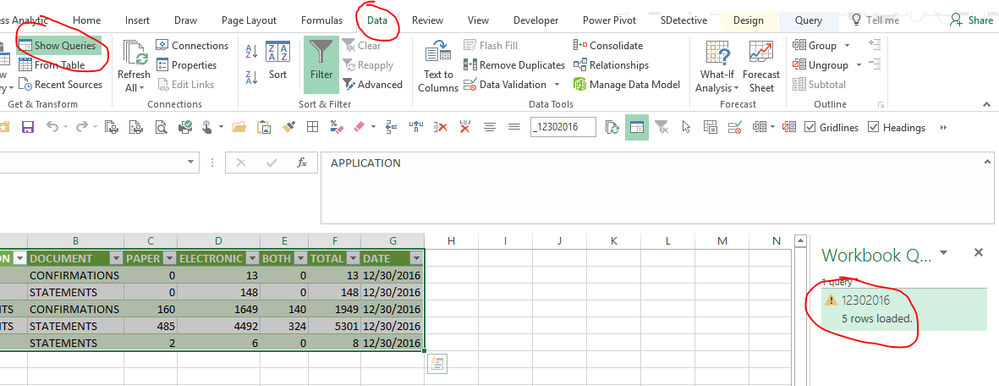The image size is (999, 386).
Task: Click the format painter brush icon
Action: pyautogui.click(x=288, y=127)
